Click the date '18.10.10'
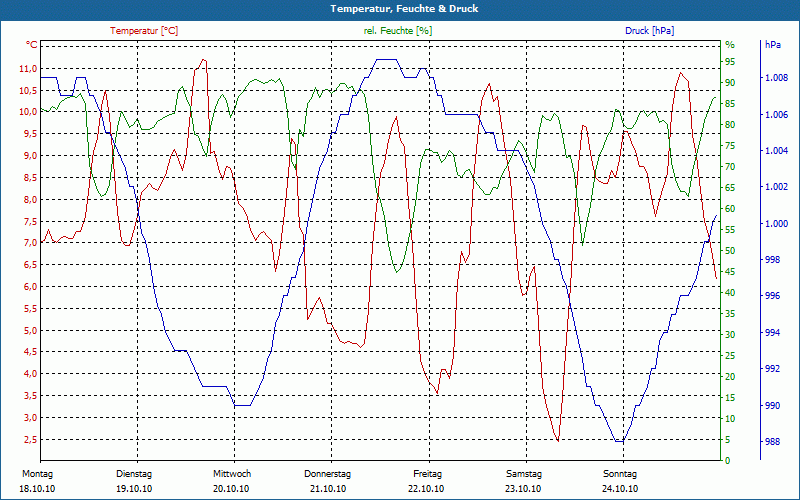This screenshot has height=500, width=800. tap(37, 489)
